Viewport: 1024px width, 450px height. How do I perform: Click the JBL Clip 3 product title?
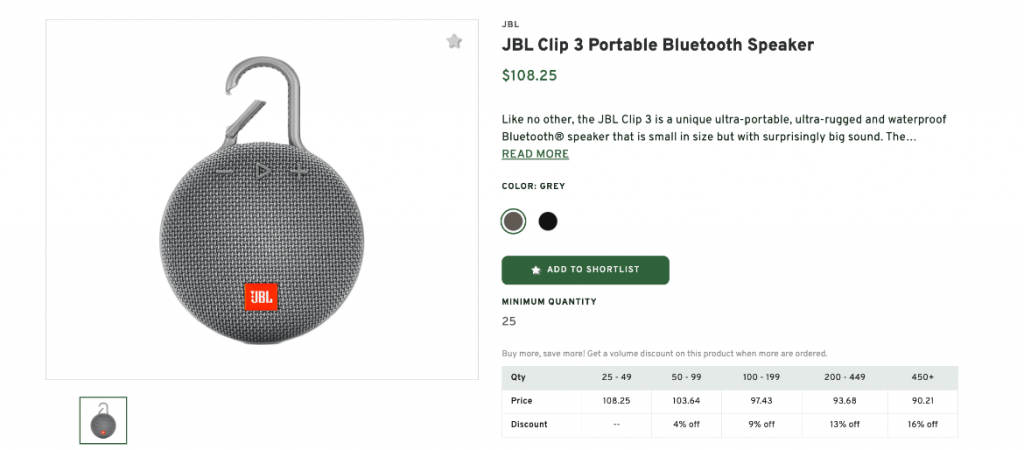(x=658, y=45)
